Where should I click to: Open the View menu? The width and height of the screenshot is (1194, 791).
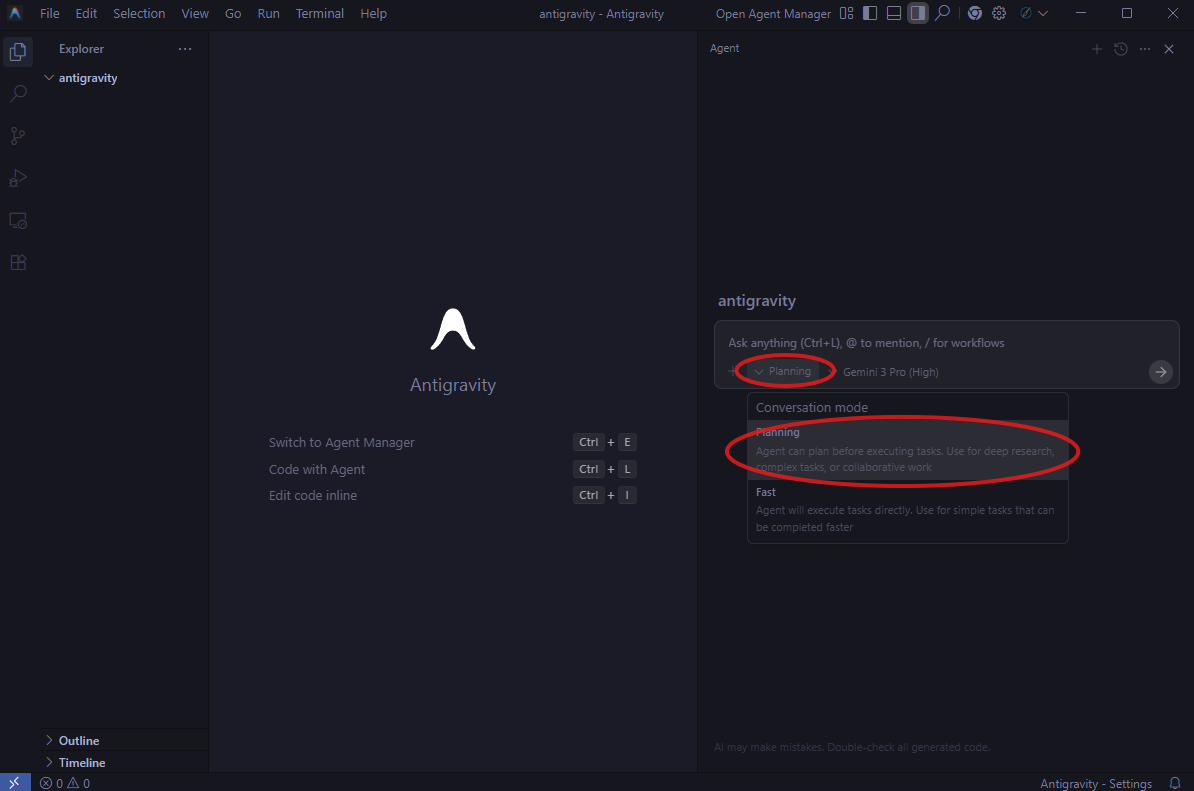tap(195, 13)
